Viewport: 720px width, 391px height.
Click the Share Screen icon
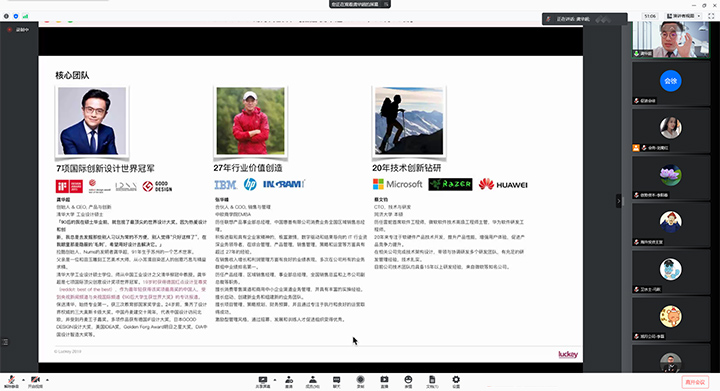click(x=263, y=381)
